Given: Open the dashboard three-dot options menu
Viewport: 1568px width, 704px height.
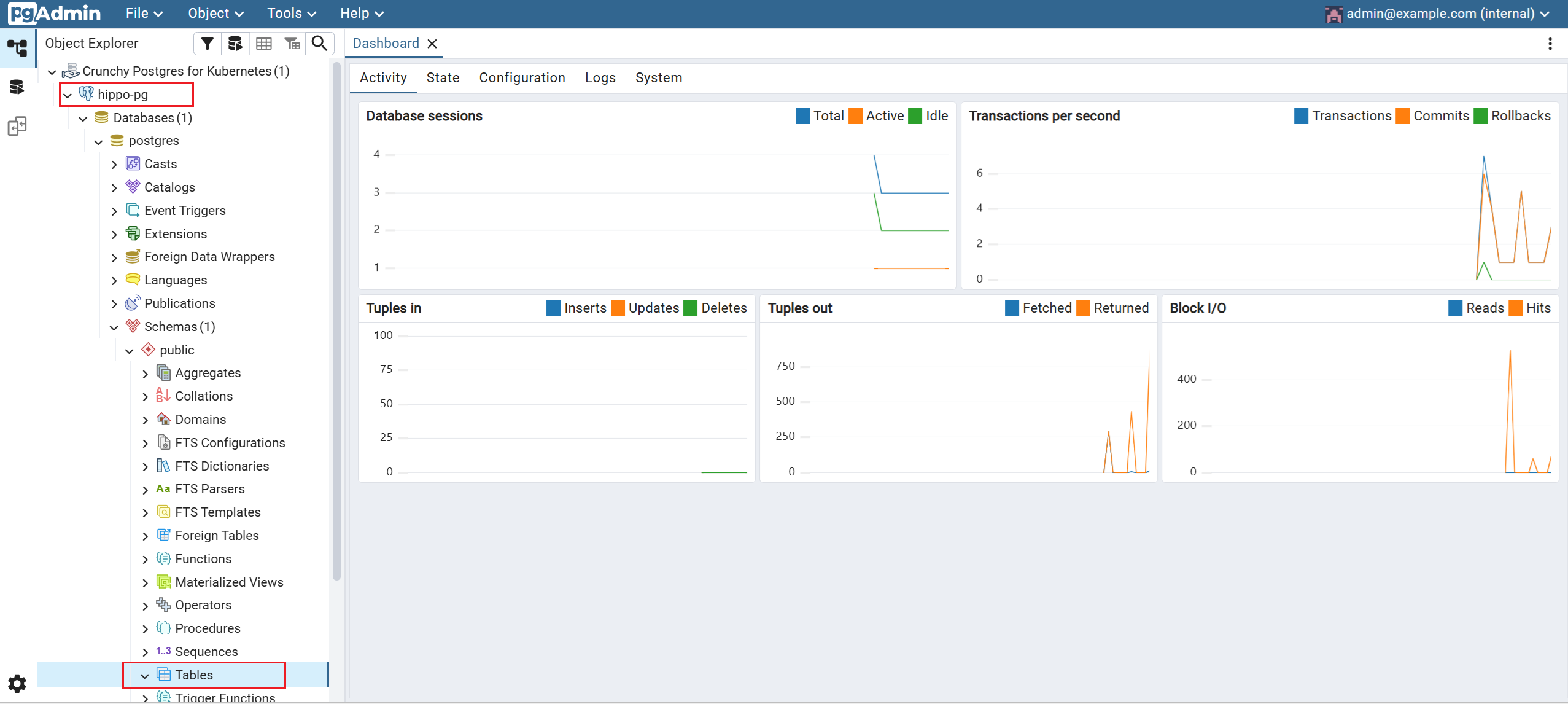Looking at the screenshot, I should pos(1550,44).
